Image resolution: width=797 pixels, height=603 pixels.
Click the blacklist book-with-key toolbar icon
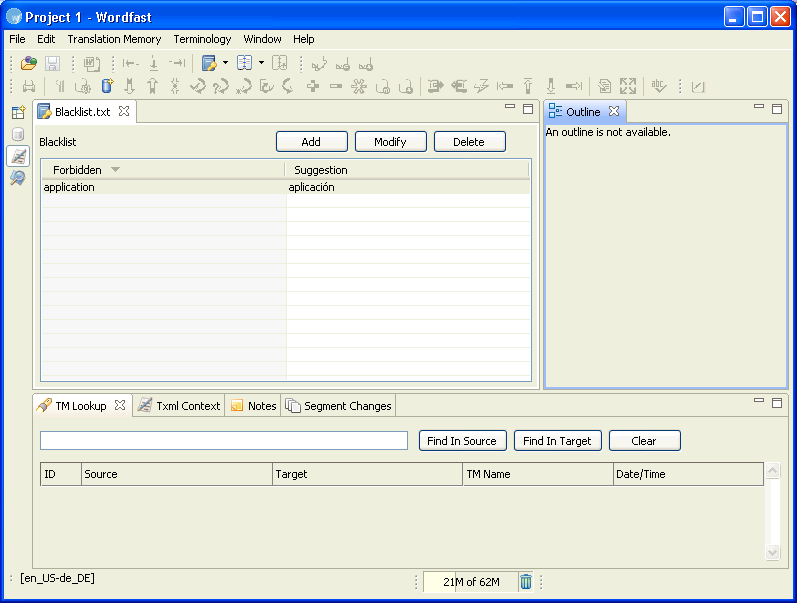209,63
